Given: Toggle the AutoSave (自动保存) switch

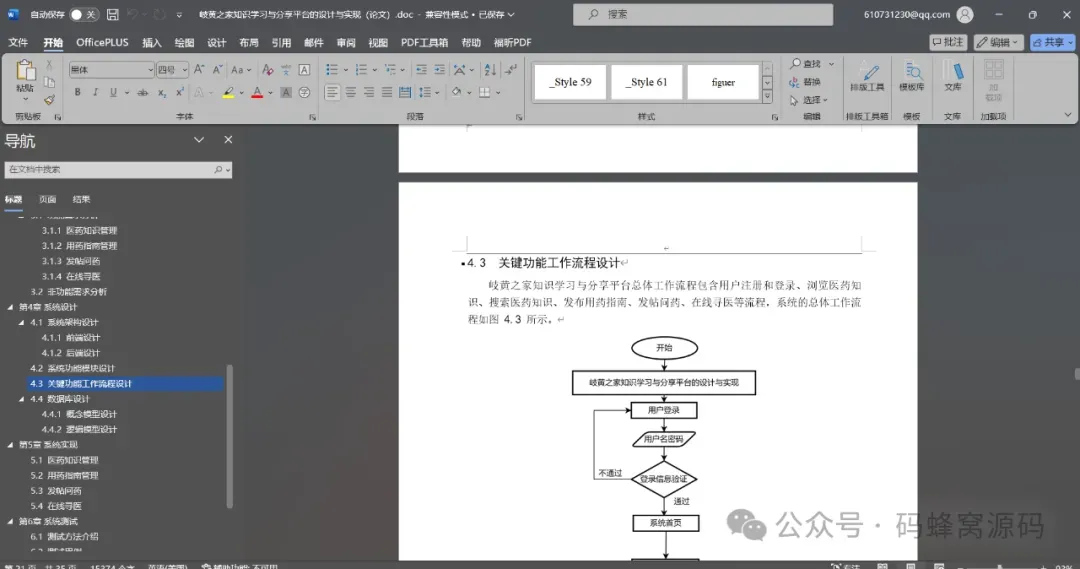Looking at the screenshot, I should pos(83,14).
